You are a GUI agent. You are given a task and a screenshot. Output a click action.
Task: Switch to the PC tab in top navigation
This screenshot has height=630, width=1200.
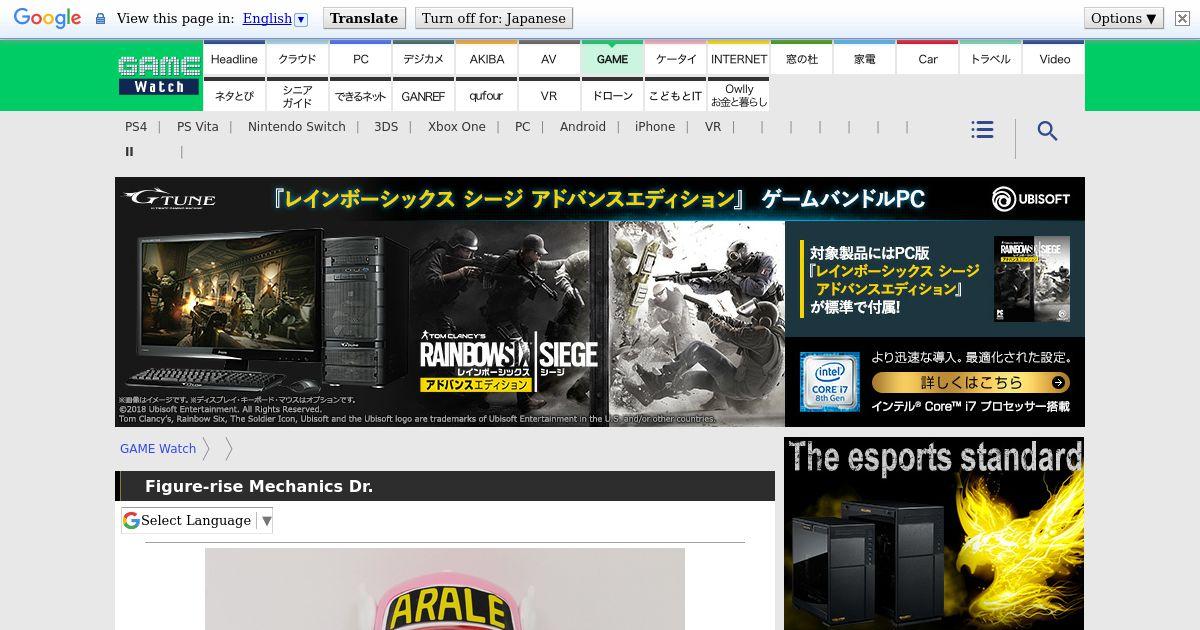tap(360, 59)
